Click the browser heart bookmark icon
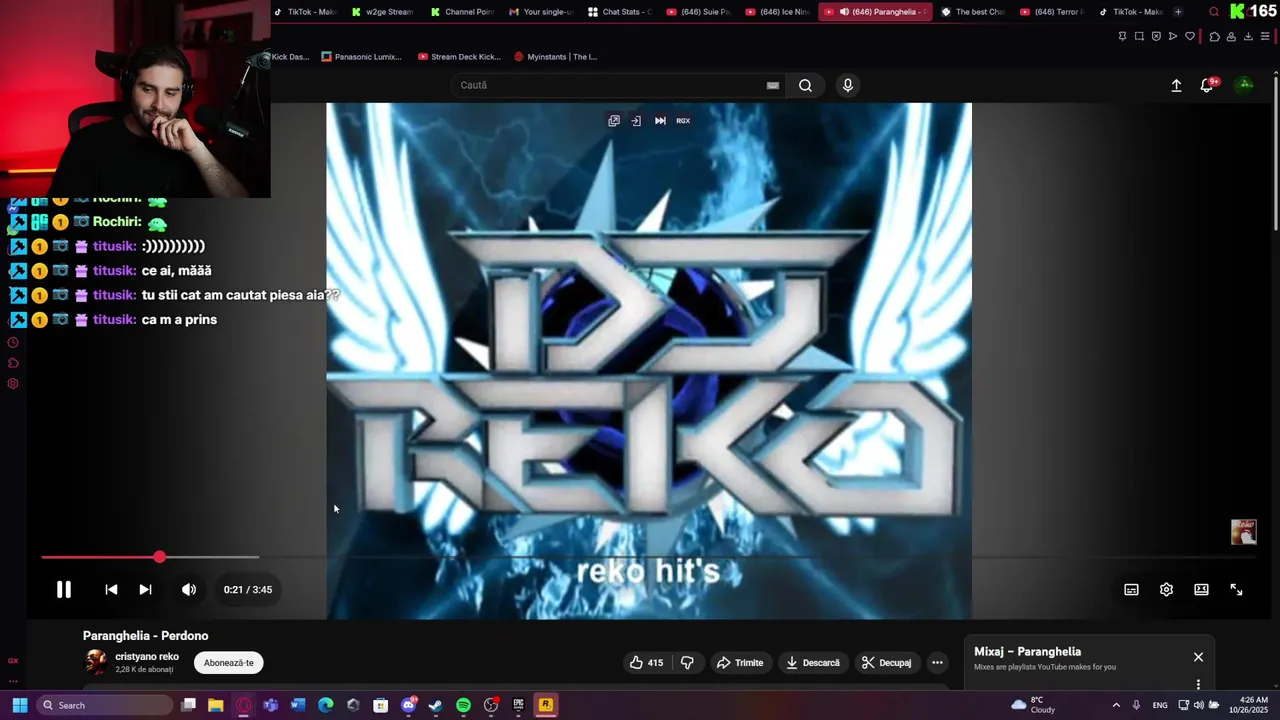1280x720 pixels. point(1190,37)
